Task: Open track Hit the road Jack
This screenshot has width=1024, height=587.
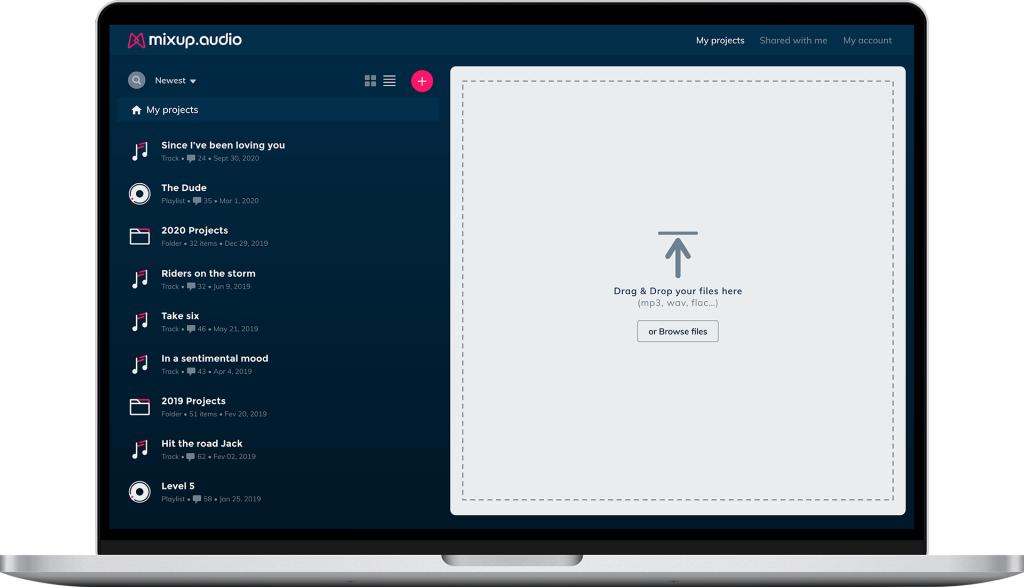Action: (x=202, y=443)
